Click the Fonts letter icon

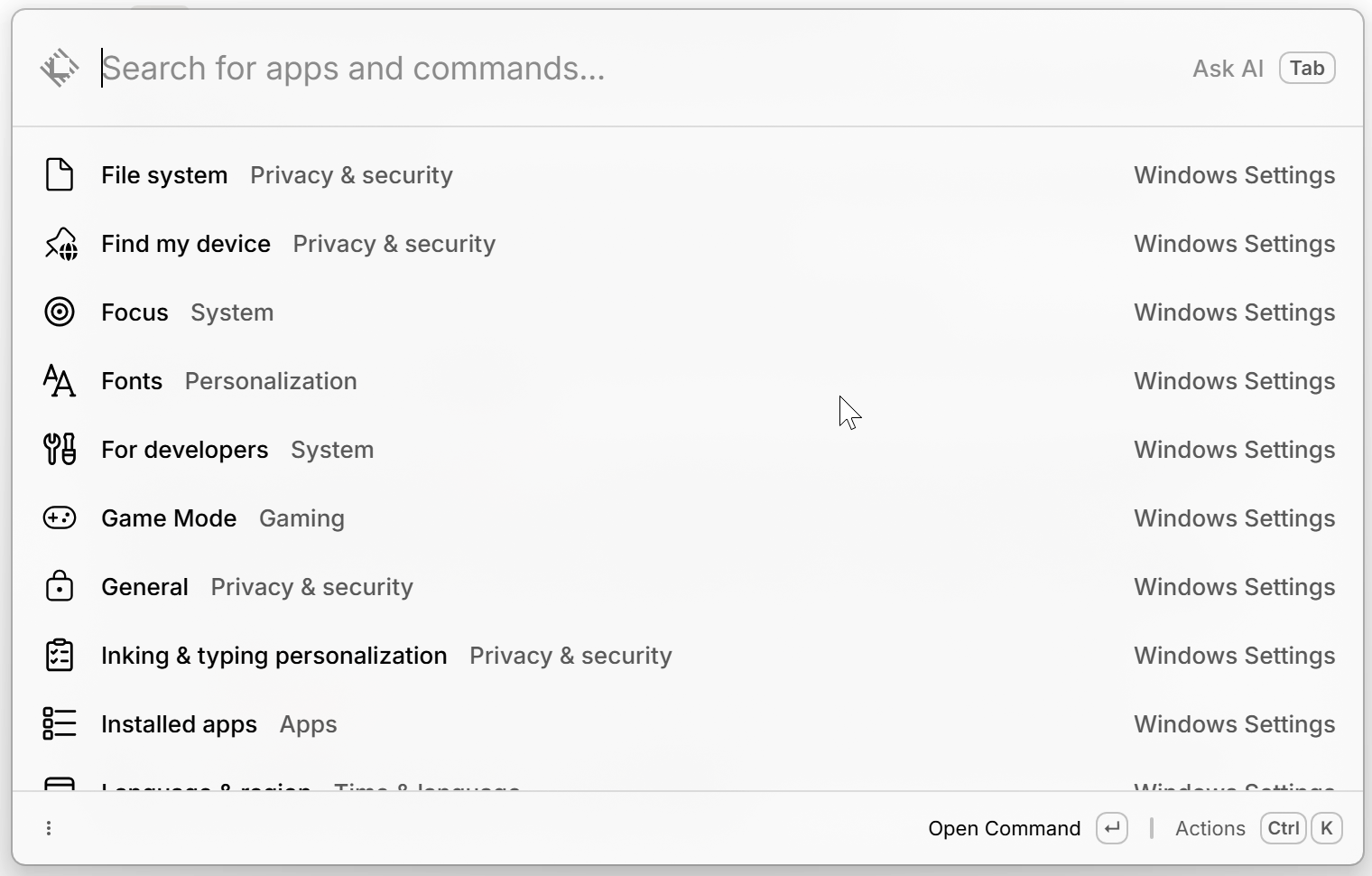click(60, 381)
